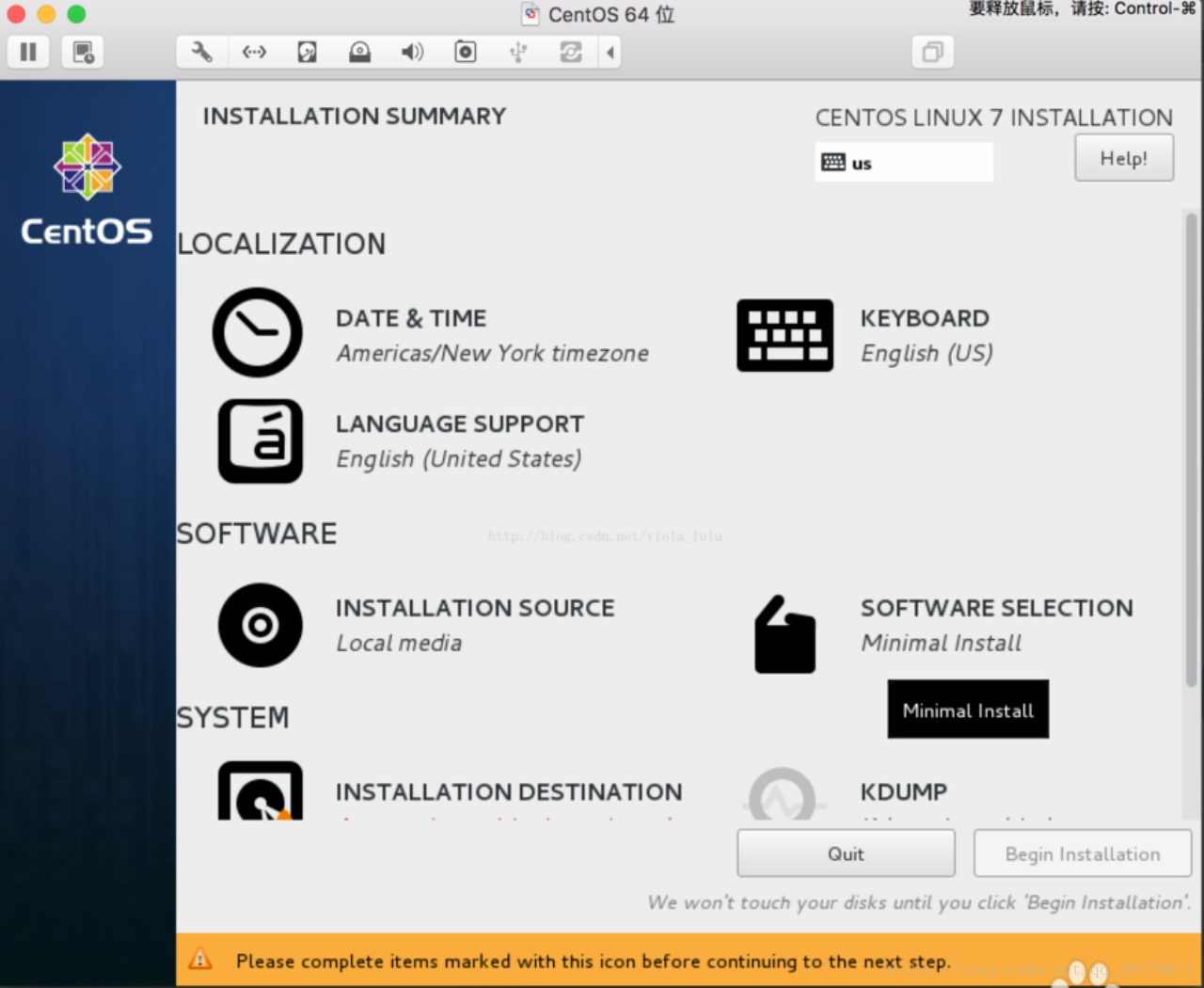1204x988 pixels.
Task: Click the network adapter arrows icon
Action: pyautogui.click(x=254, y=52)
